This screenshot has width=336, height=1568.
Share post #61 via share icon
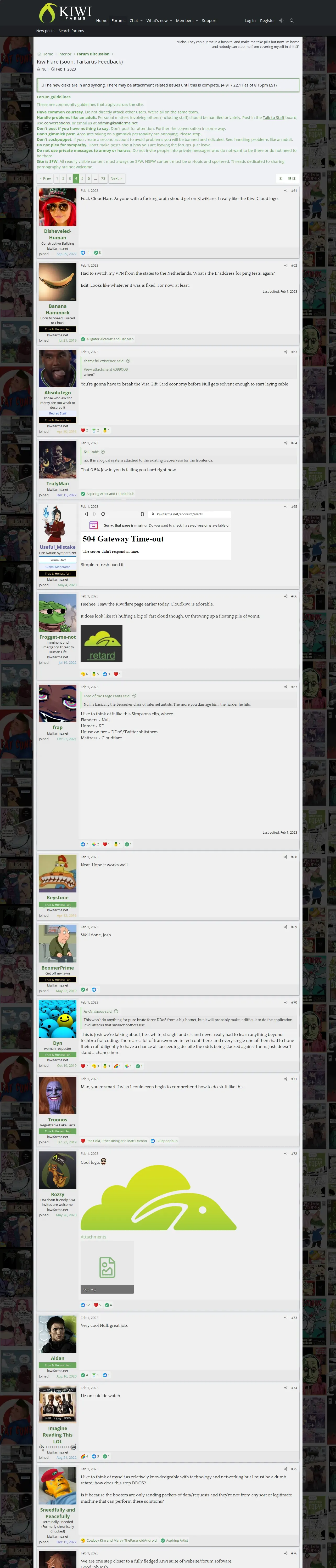click(285, 191)
